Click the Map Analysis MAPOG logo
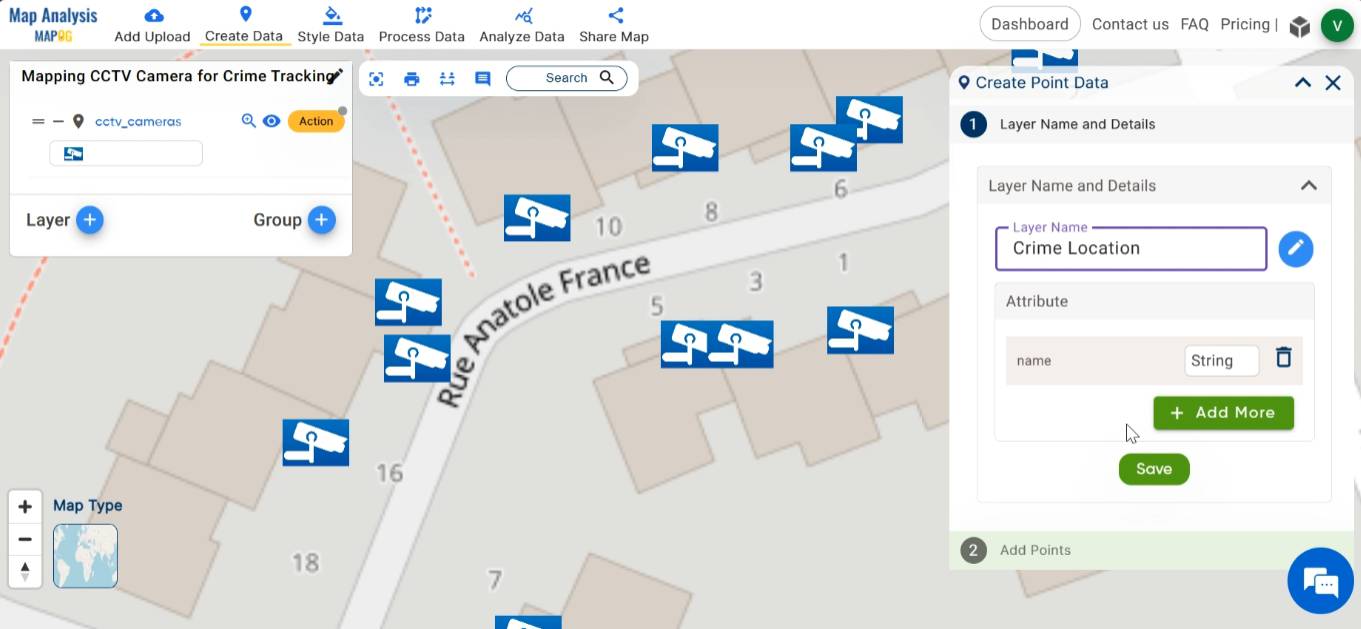The width and height of the screenshot is (1361, 629). (53, 24)
